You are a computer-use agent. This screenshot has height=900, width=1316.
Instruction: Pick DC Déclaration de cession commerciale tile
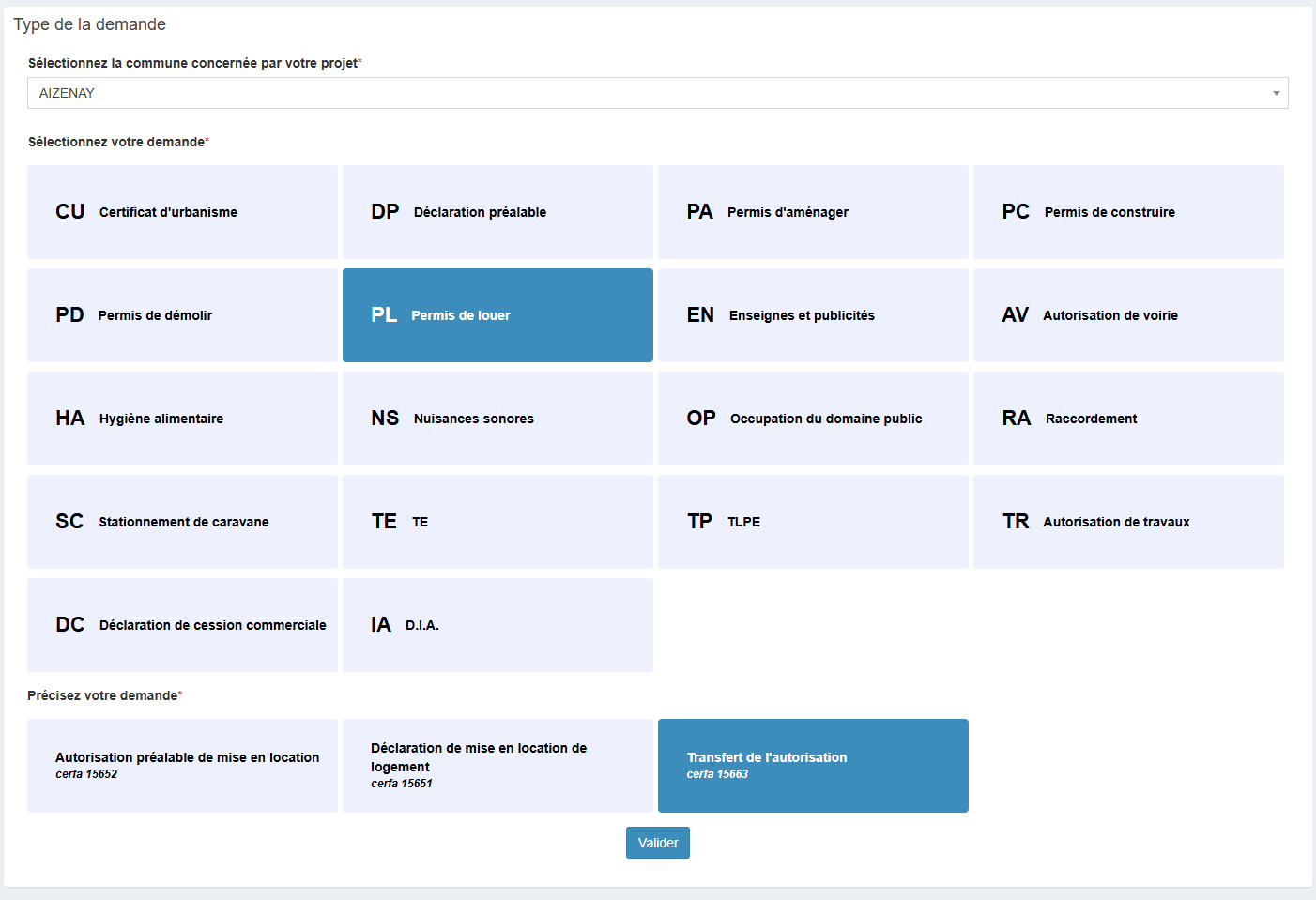click(x=182, y=625)
